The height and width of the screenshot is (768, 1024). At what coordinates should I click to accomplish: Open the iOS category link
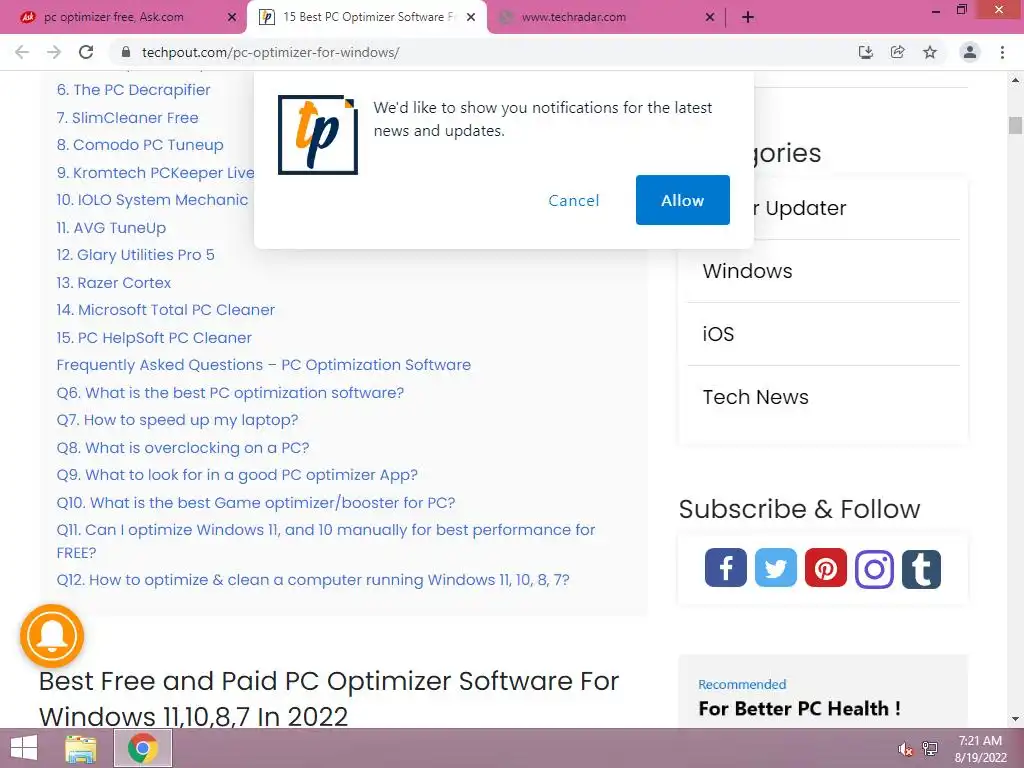pyautogui.click(x=718, y=334)
